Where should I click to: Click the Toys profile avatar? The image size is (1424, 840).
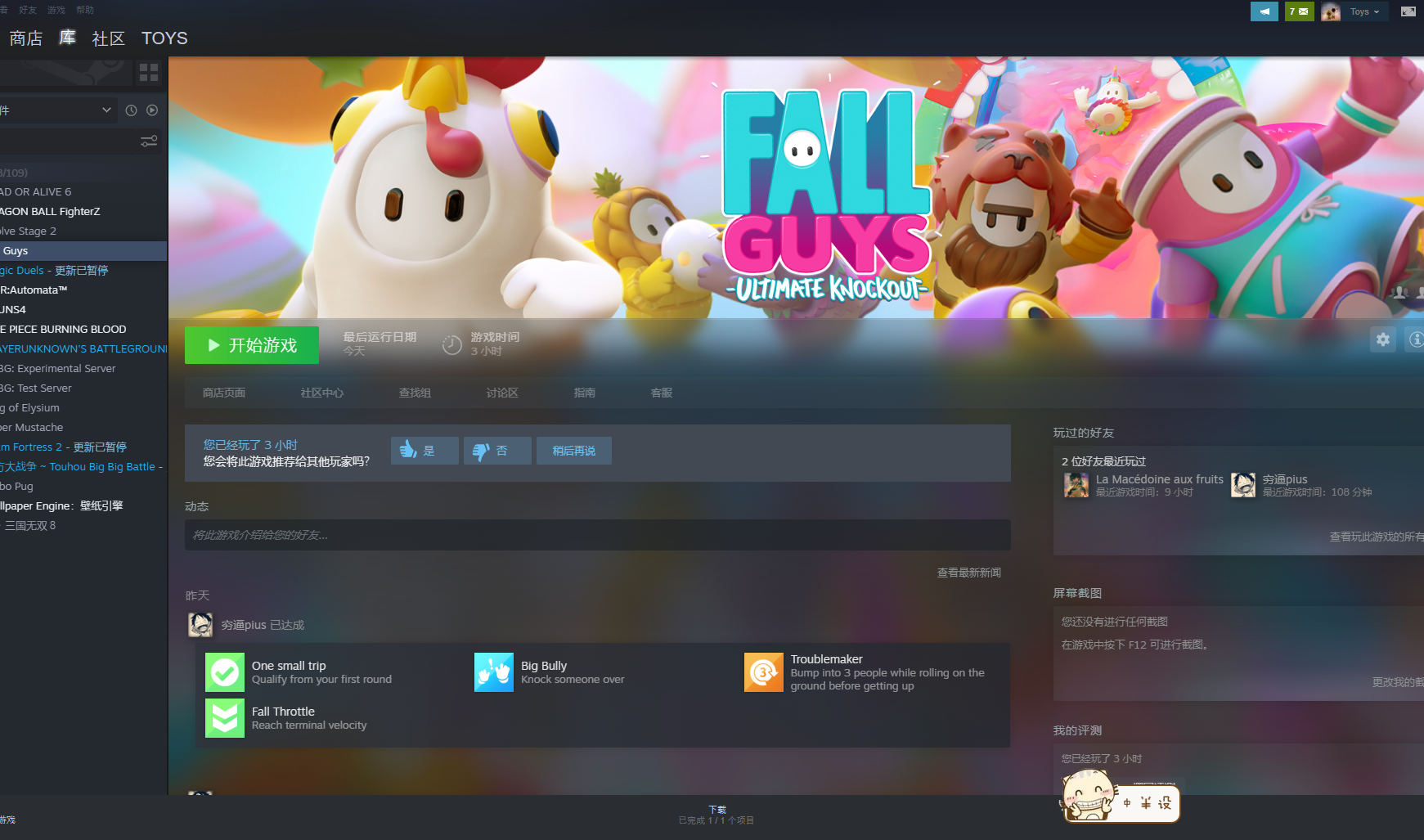[1331, 11]
